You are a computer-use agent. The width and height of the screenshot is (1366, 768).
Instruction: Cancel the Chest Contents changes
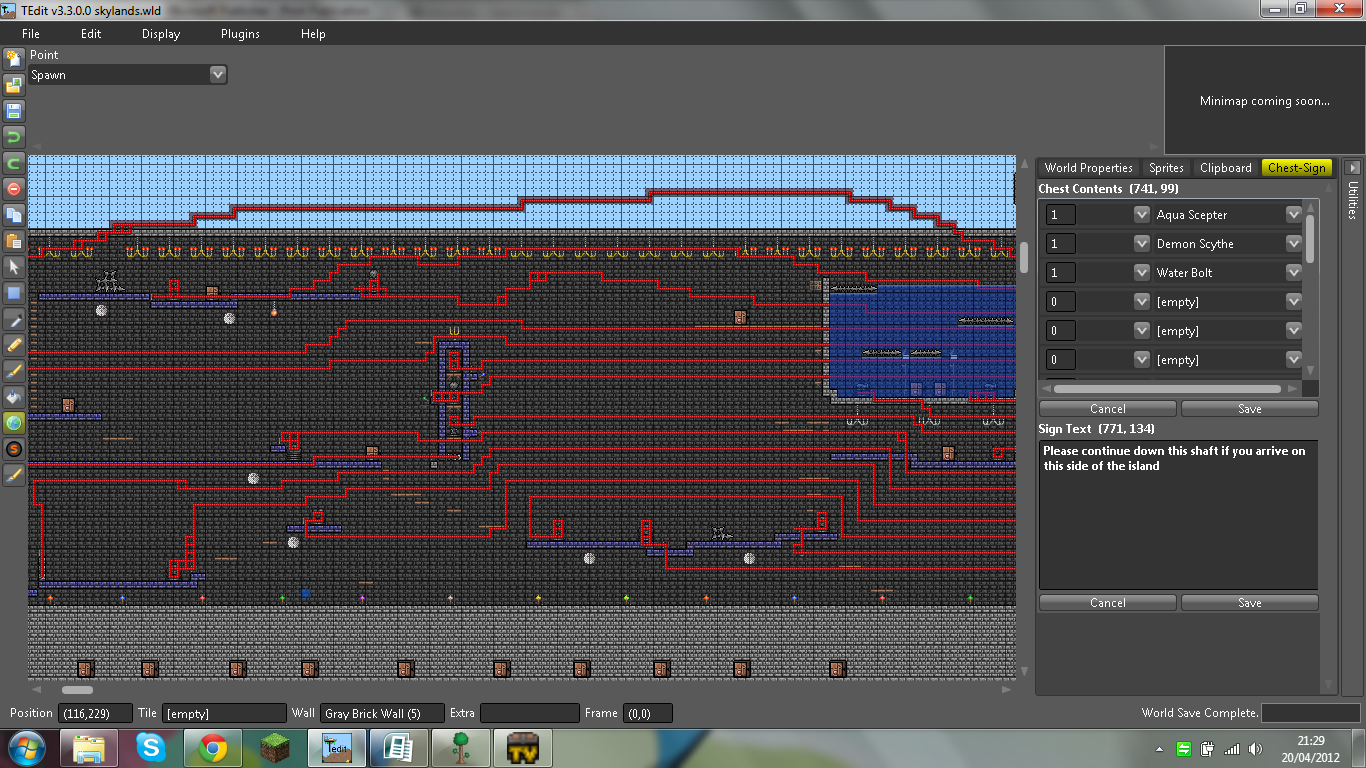point(1108,409)
